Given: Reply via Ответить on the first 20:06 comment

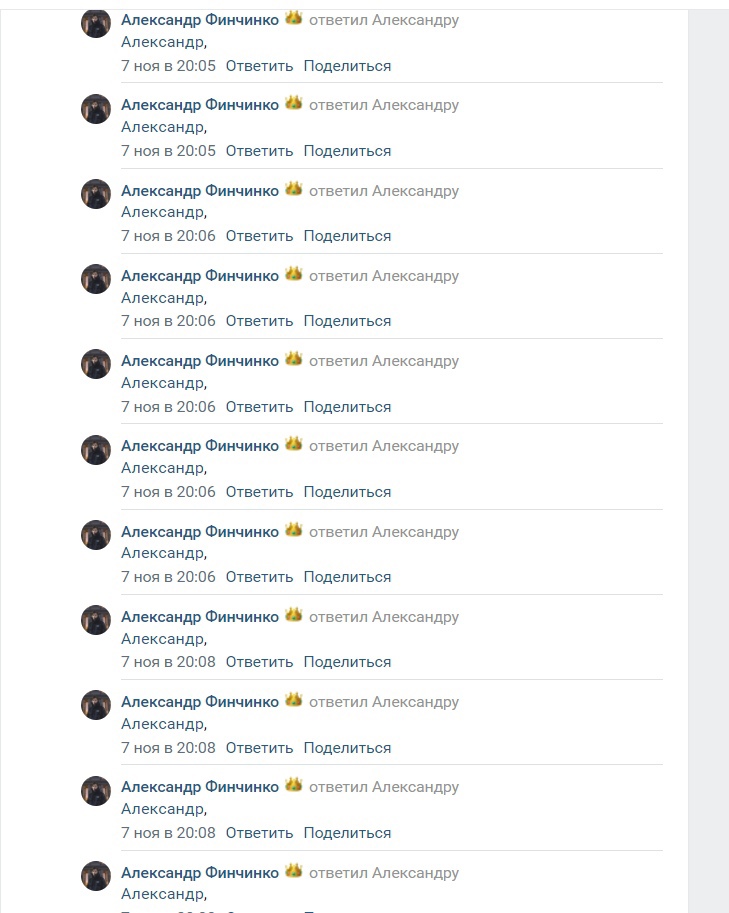Looking at the screenshot, I should tap(259, 236).
